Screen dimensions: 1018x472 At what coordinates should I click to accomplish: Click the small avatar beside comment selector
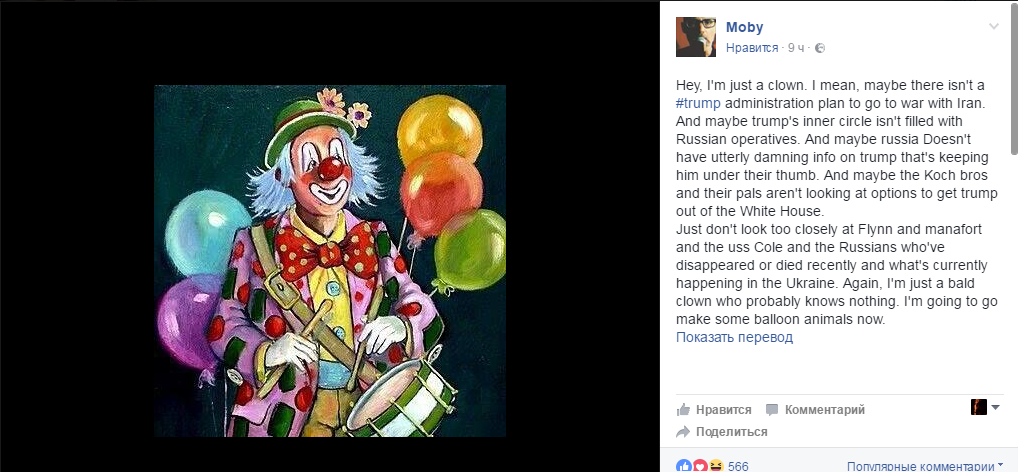pos(979,407)
